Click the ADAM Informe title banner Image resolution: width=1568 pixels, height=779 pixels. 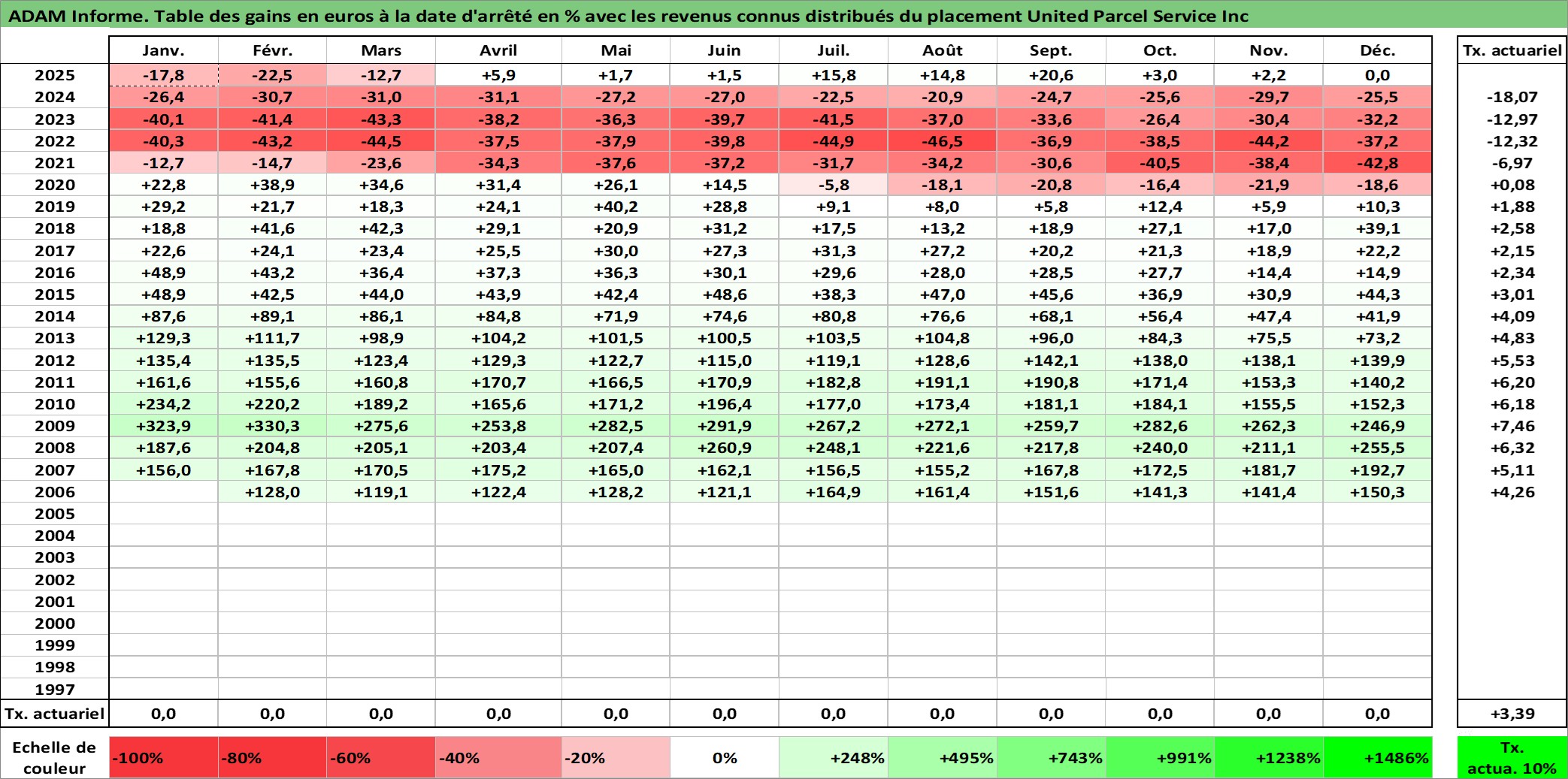click(784, 15)
